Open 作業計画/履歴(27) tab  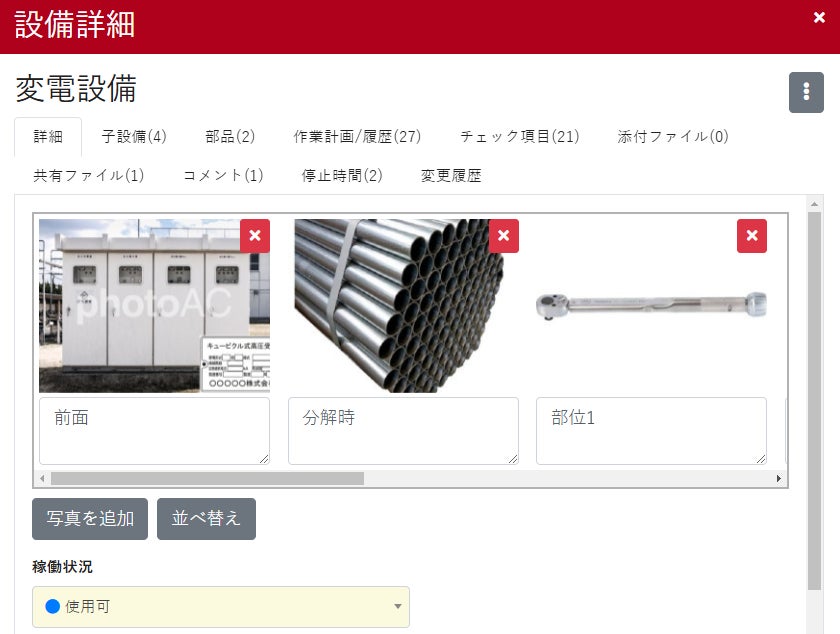(357, 137)
